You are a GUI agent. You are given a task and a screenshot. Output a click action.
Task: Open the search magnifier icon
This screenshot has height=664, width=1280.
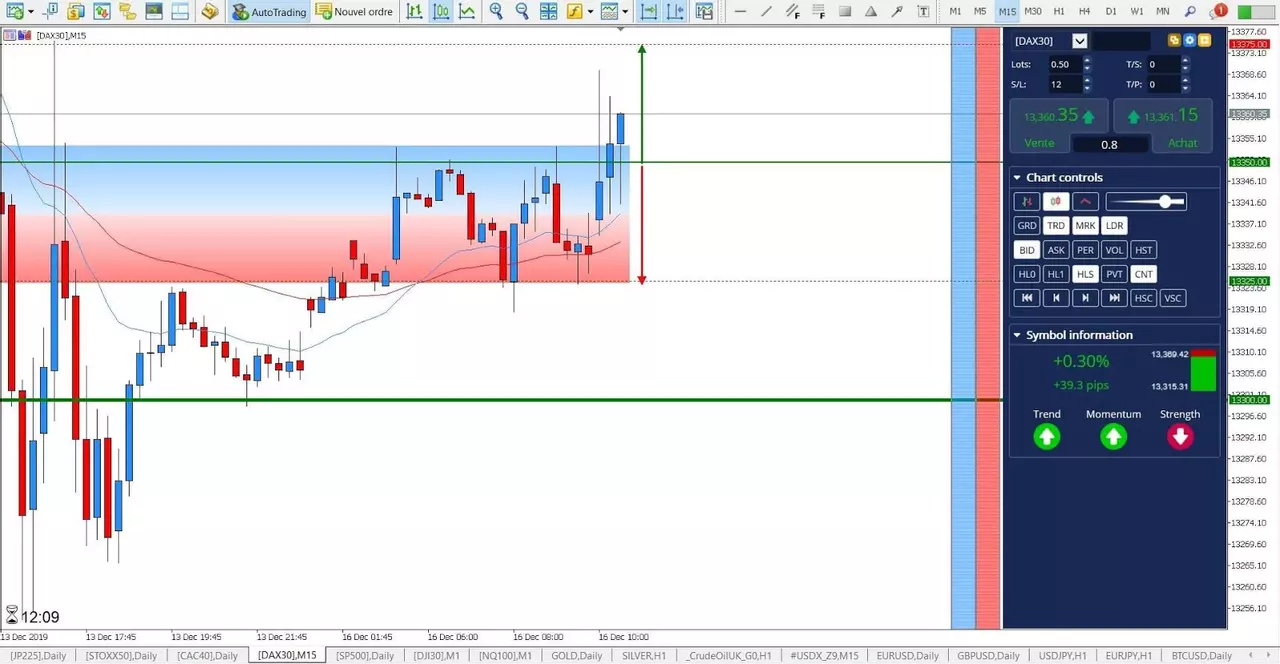tap(1190, 12)
